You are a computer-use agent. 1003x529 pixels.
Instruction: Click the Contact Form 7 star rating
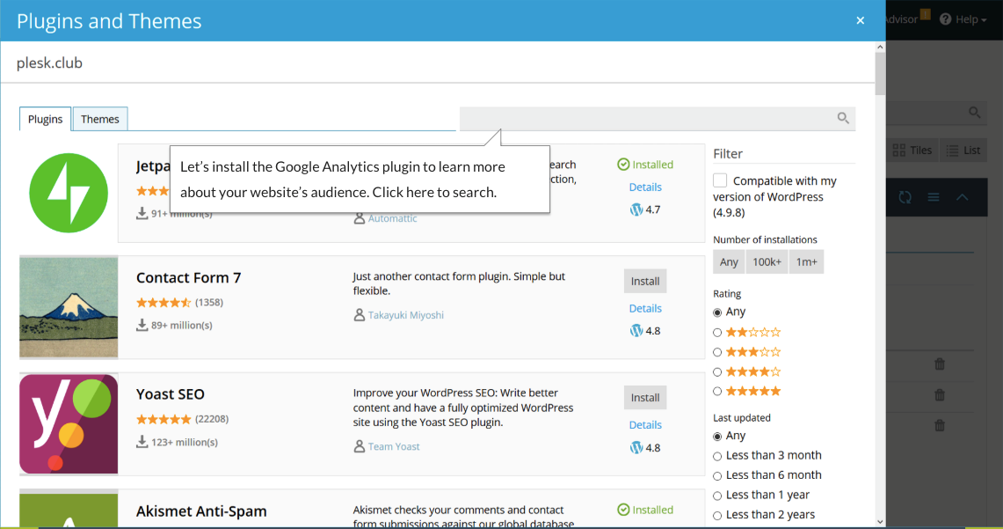click(x=164, y=303)
